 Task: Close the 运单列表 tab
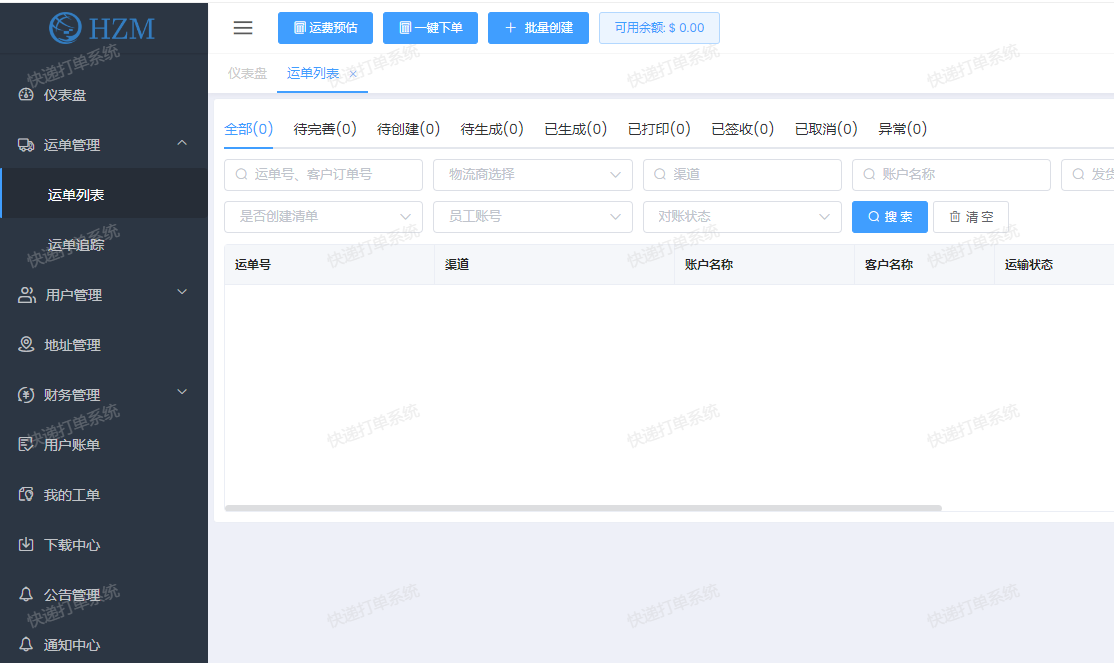(x=353, y=74)
